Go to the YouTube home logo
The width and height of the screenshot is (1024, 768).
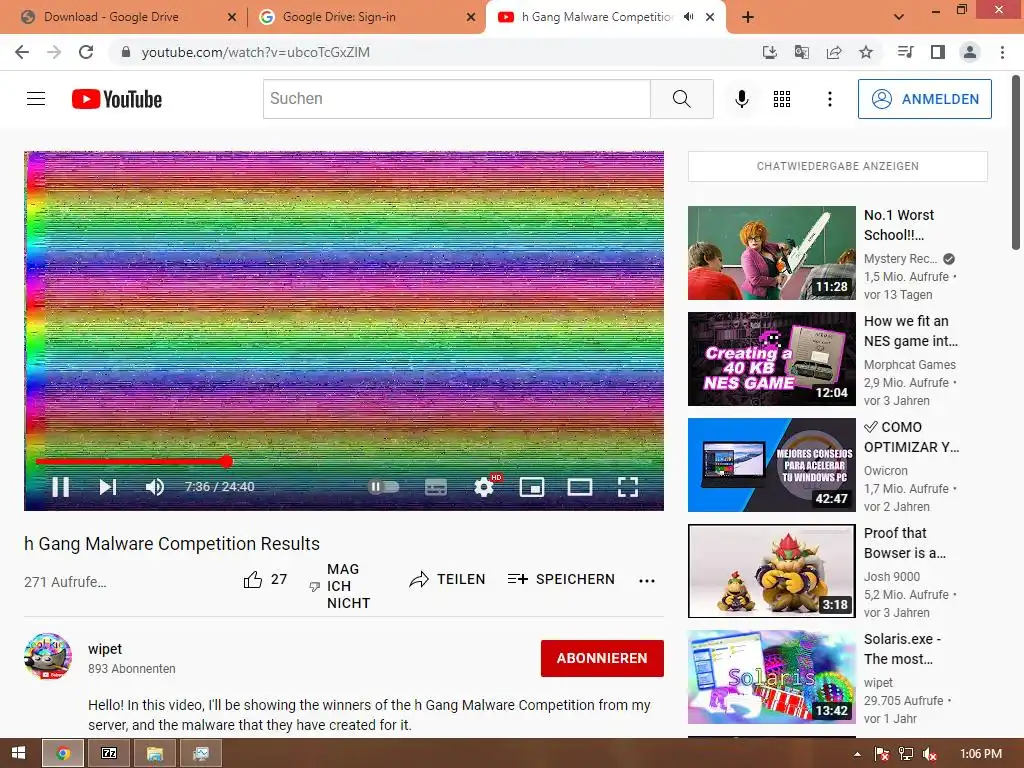click(x=117, y=99)
